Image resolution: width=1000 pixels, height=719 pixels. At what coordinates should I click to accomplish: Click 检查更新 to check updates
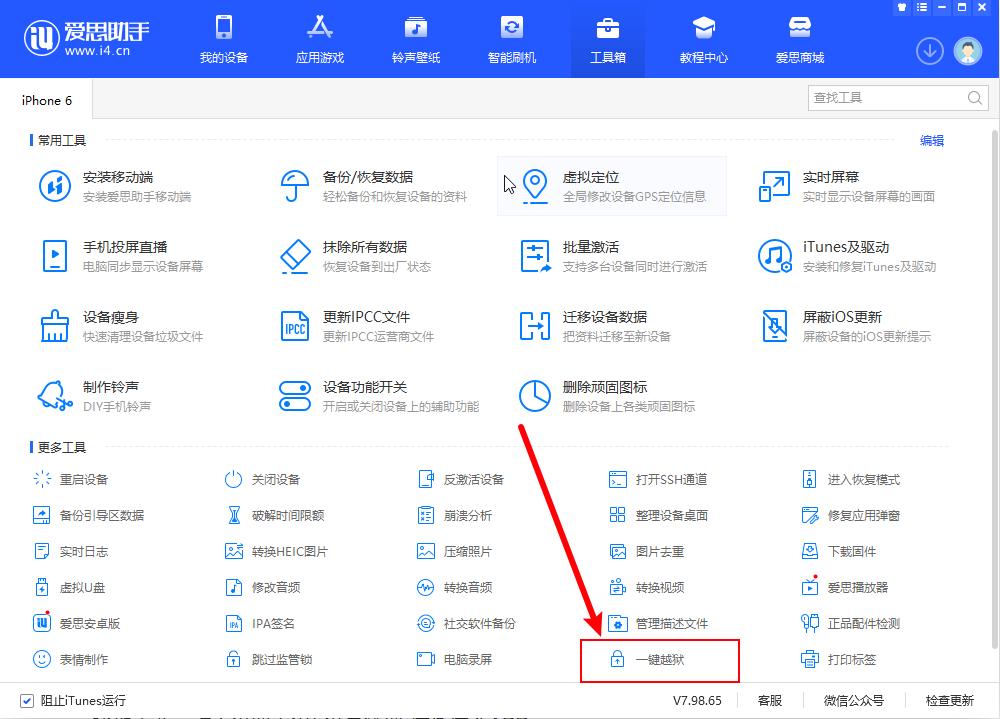950,702
